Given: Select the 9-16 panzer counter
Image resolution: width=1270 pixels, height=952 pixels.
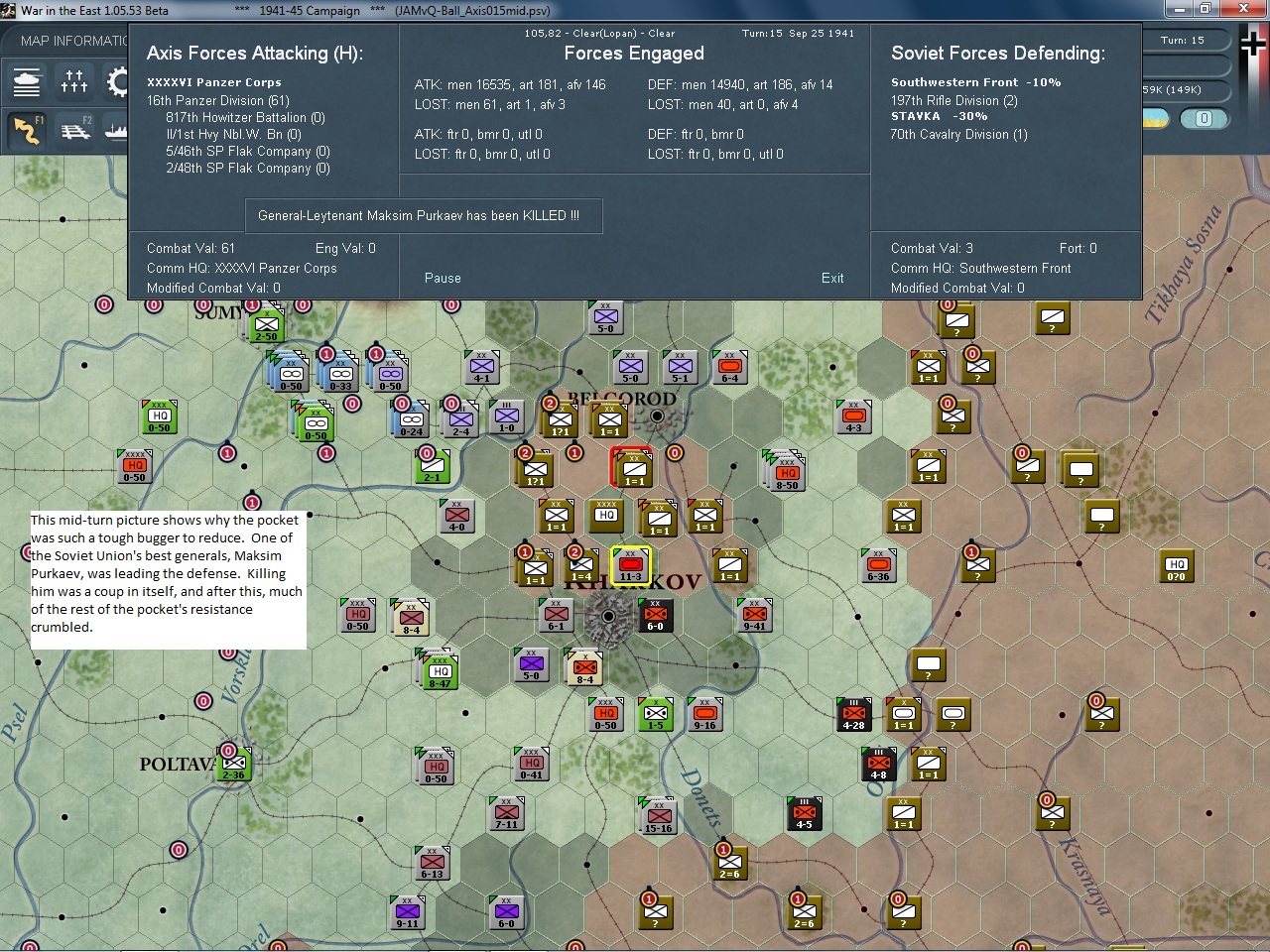Looking at the screenshot, I should click(705, 714).
